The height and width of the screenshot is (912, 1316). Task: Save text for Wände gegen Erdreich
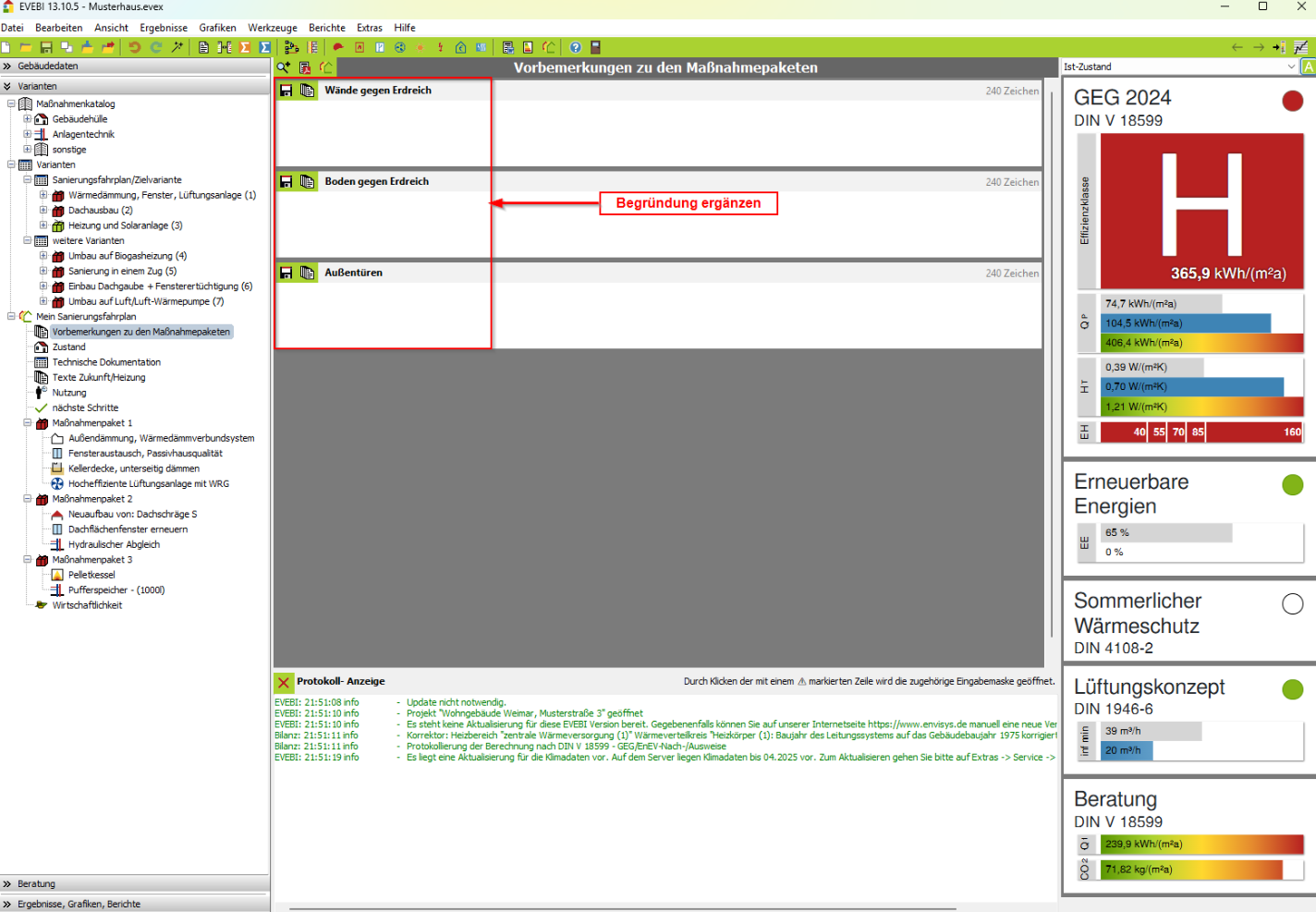(x=286, y=91)
